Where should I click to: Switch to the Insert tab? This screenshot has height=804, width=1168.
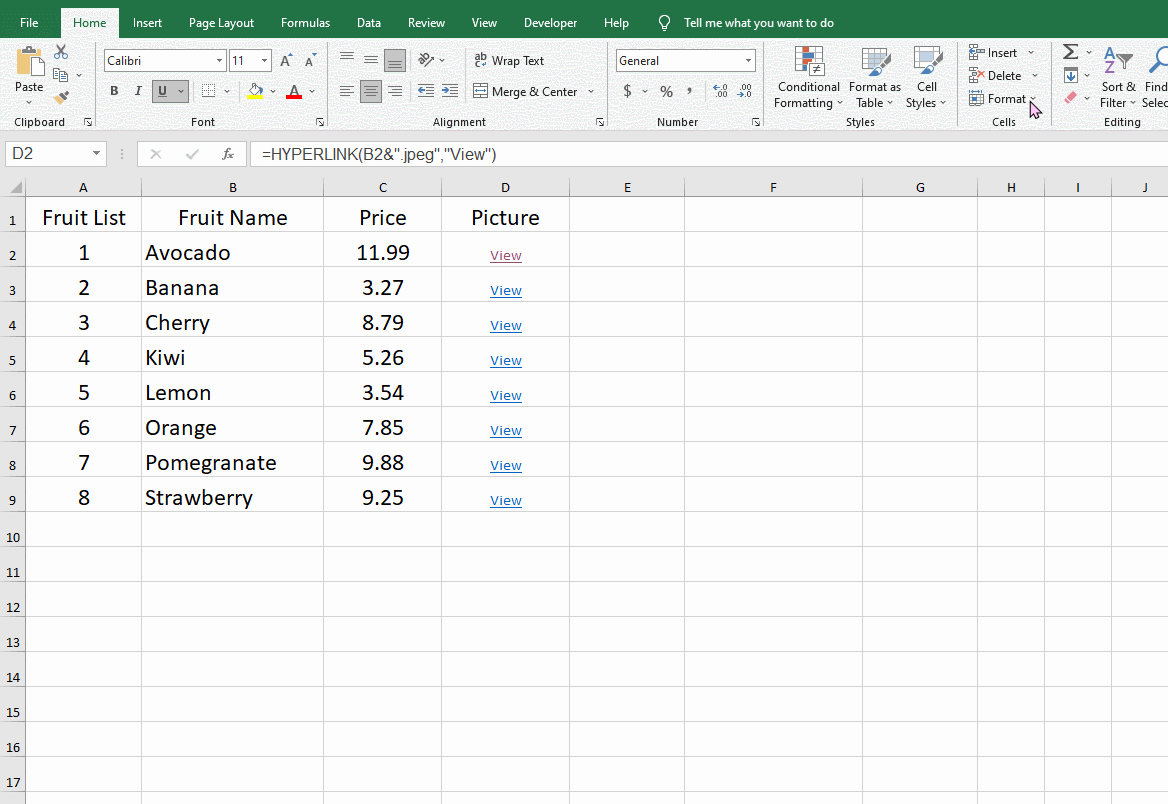147,22
